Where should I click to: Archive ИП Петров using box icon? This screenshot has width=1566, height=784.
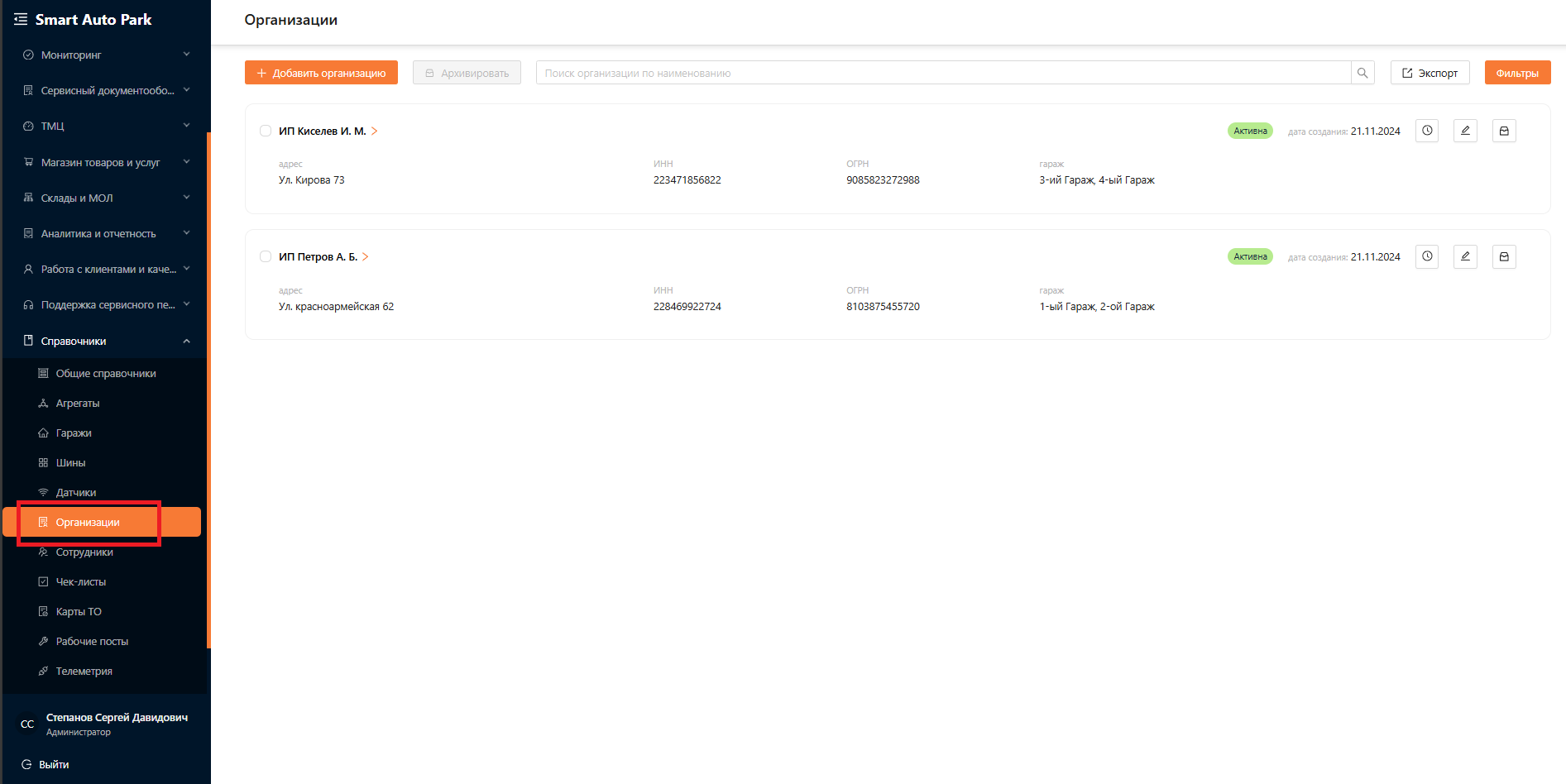click(1504, 256)
